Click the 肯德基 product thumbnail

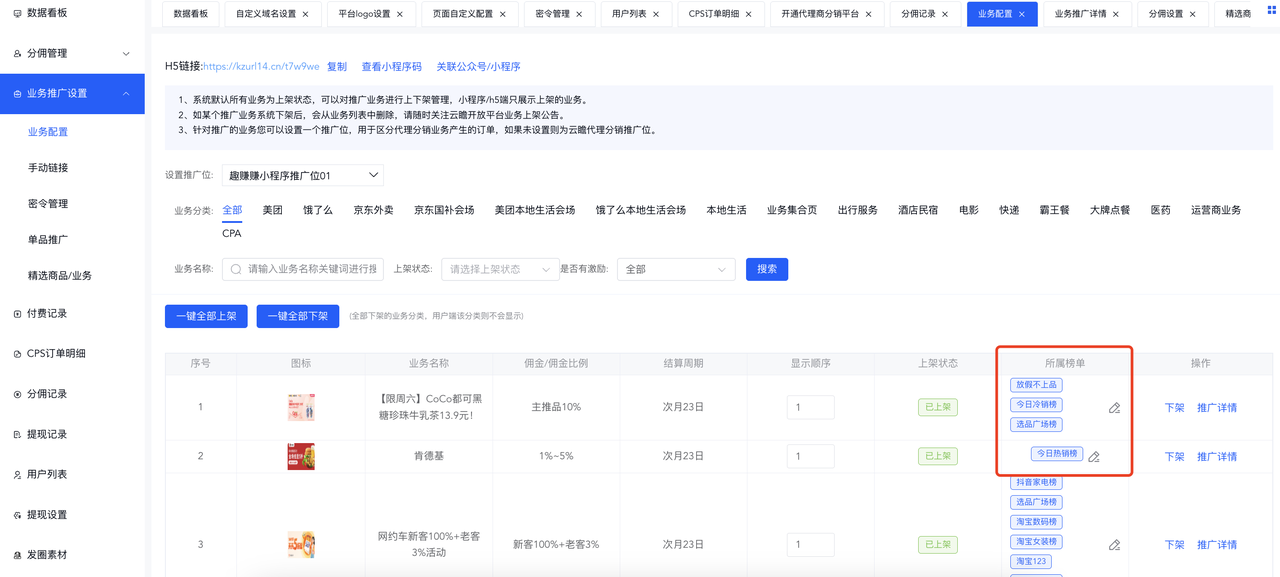(x=301, y=456)
